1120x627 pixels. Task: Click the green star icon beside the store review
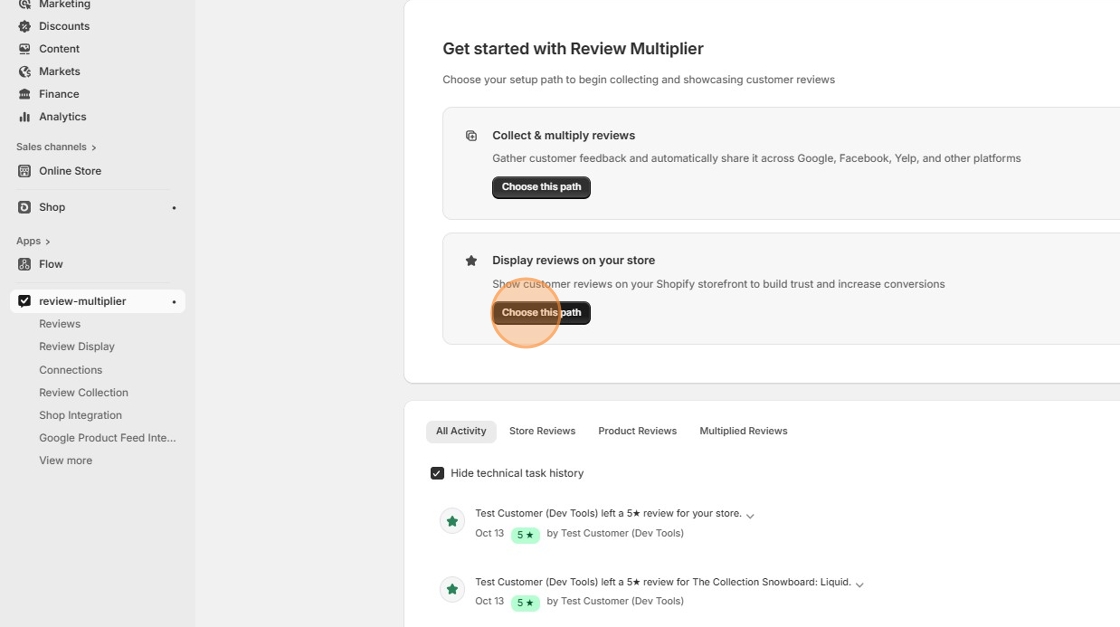click(x=452, y=520)
